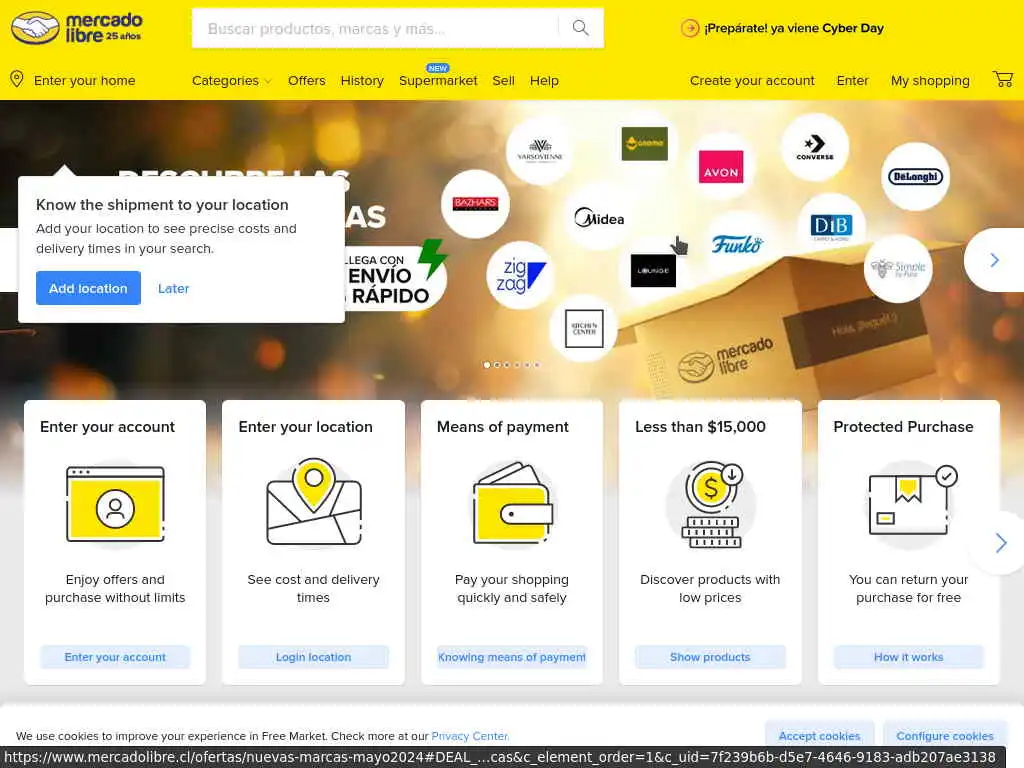Open the Privacy Center link
The width and height of the screenshot is (1024, 768).
470,736
